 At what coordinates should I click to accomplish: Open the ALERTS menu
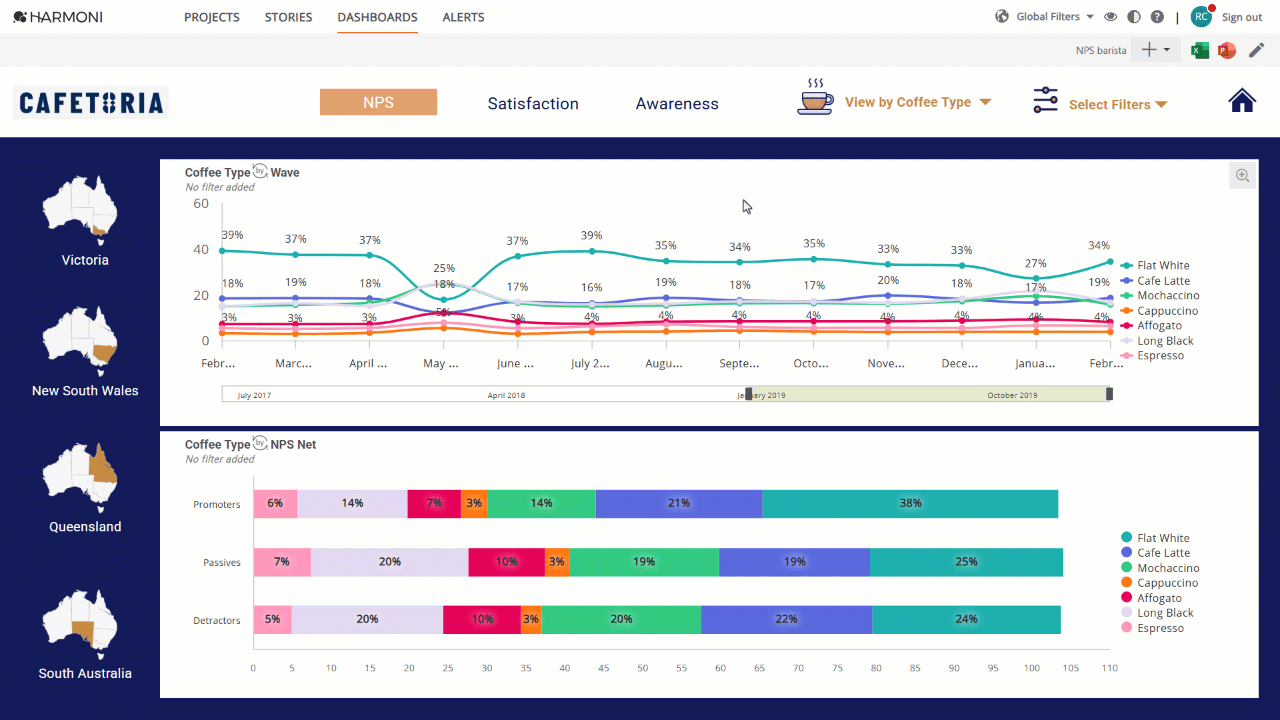coord(463,17)
